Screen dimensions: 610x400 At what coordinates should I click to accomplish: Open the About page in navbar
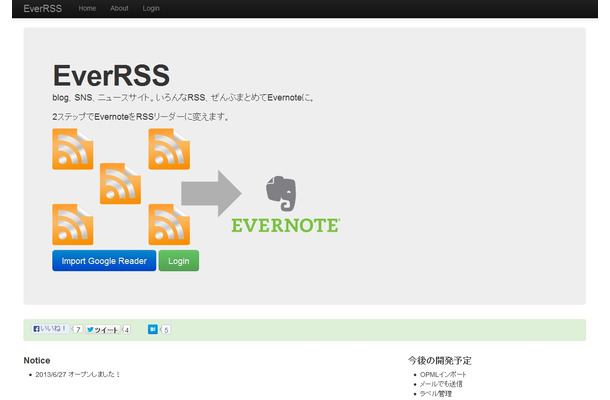[119, 8]
